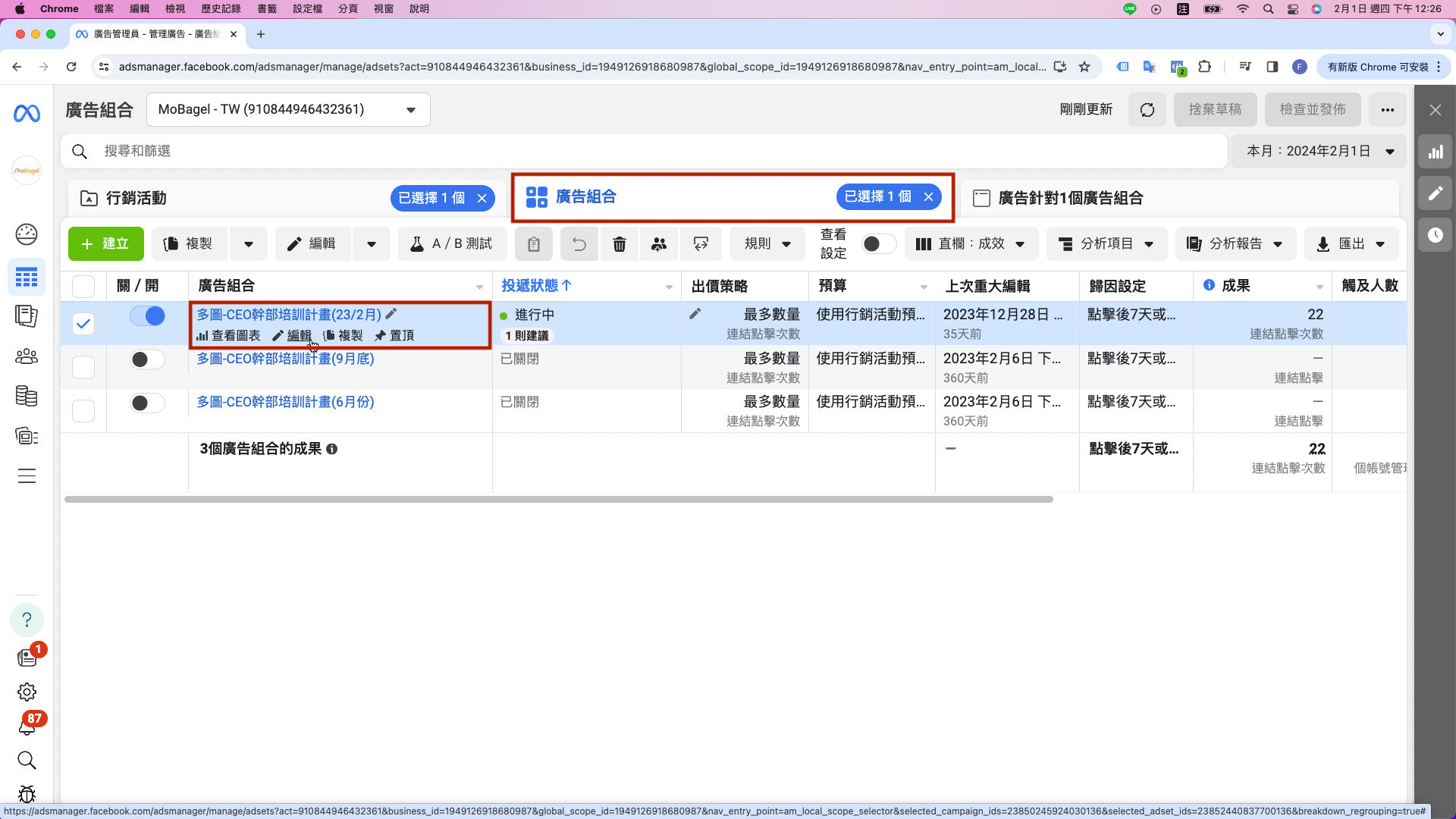Close the right side panel X
The height and width of the screenshot is (819, 1456).
[x=1436, y=110]
